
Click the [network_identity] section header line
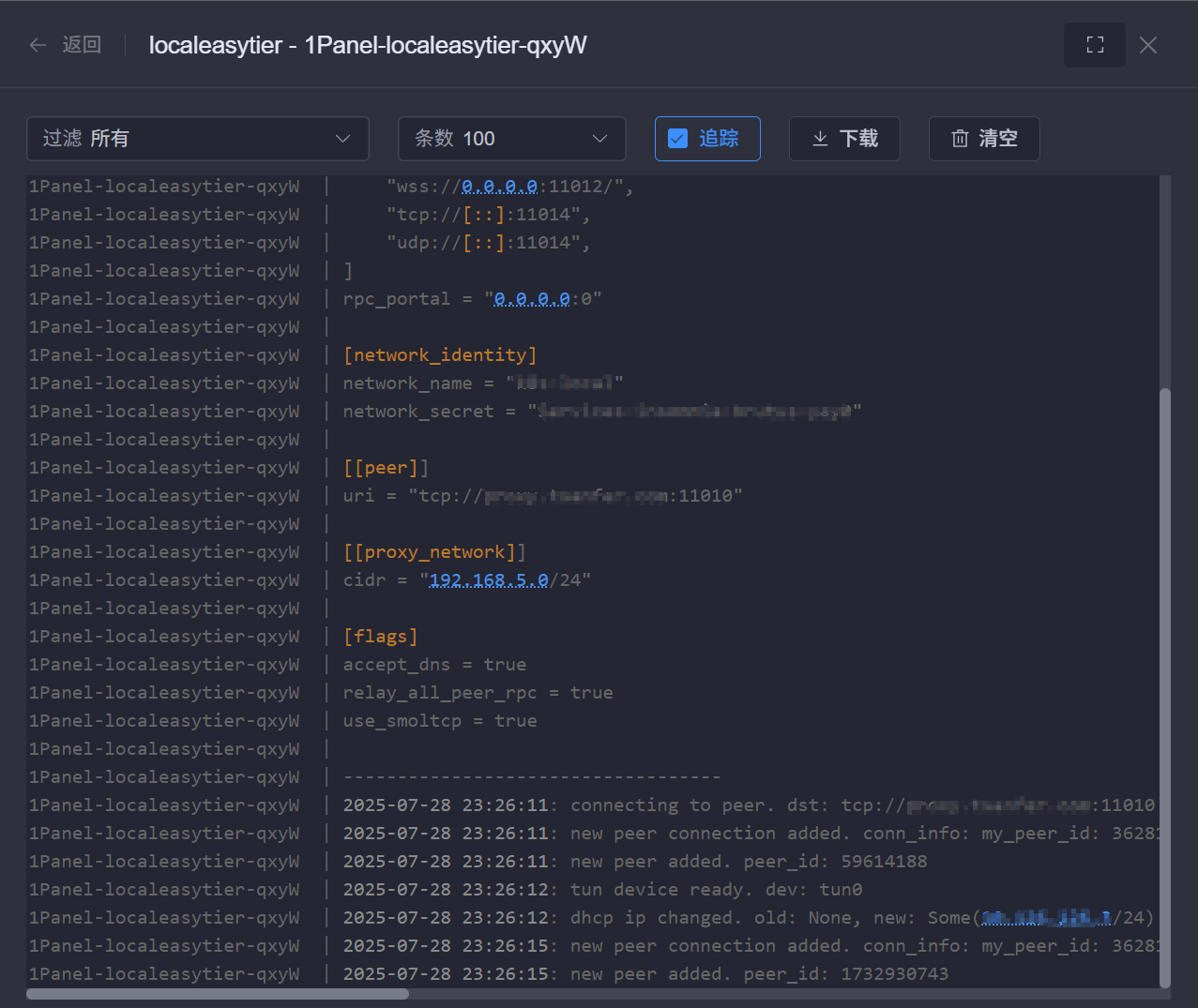coord(439,355)
